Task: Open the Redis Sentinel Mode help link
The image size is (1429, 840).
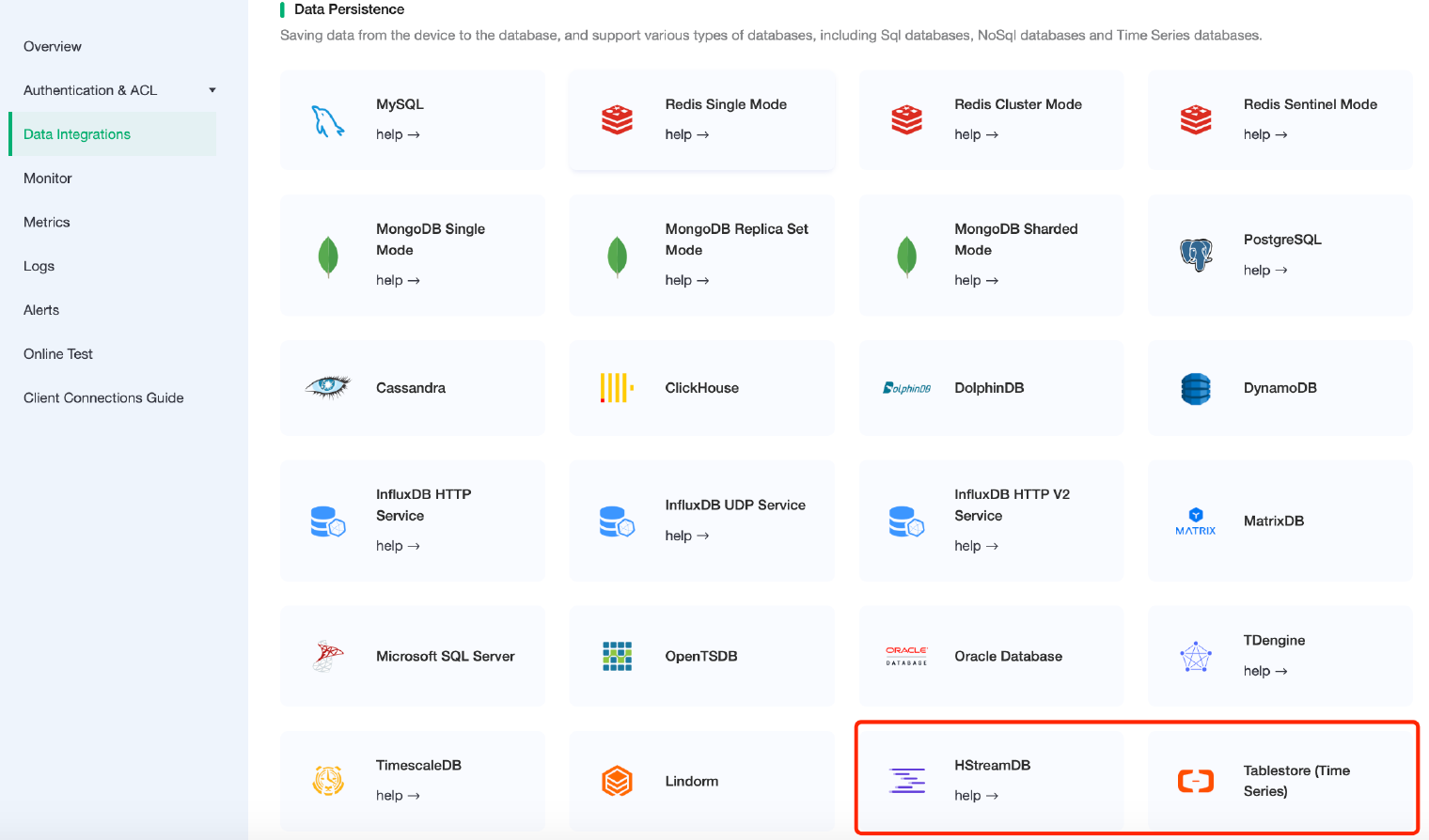Action: click(x=1265, y=134)
